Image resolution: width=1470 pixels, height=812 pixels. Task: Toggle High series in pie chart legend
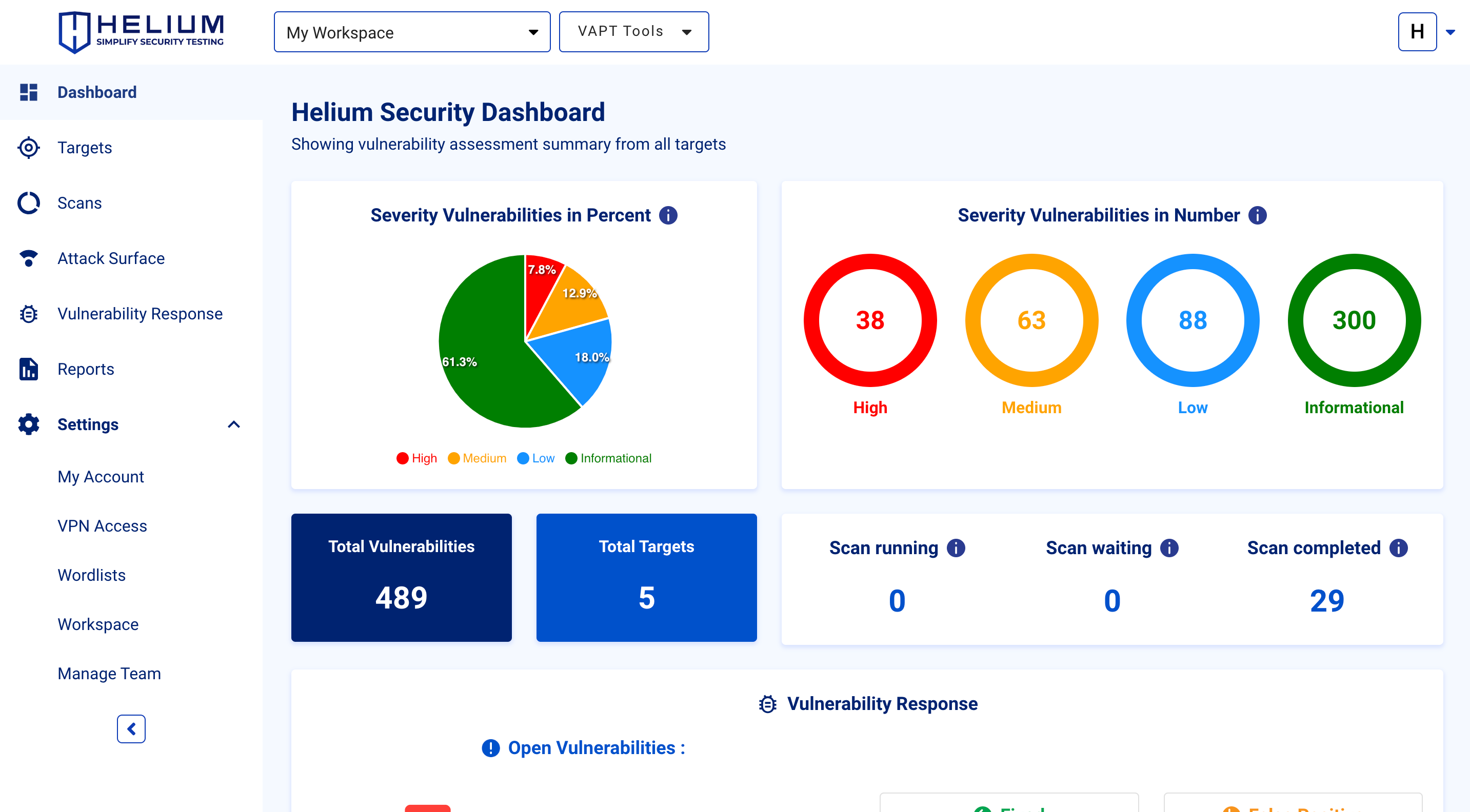417,458
